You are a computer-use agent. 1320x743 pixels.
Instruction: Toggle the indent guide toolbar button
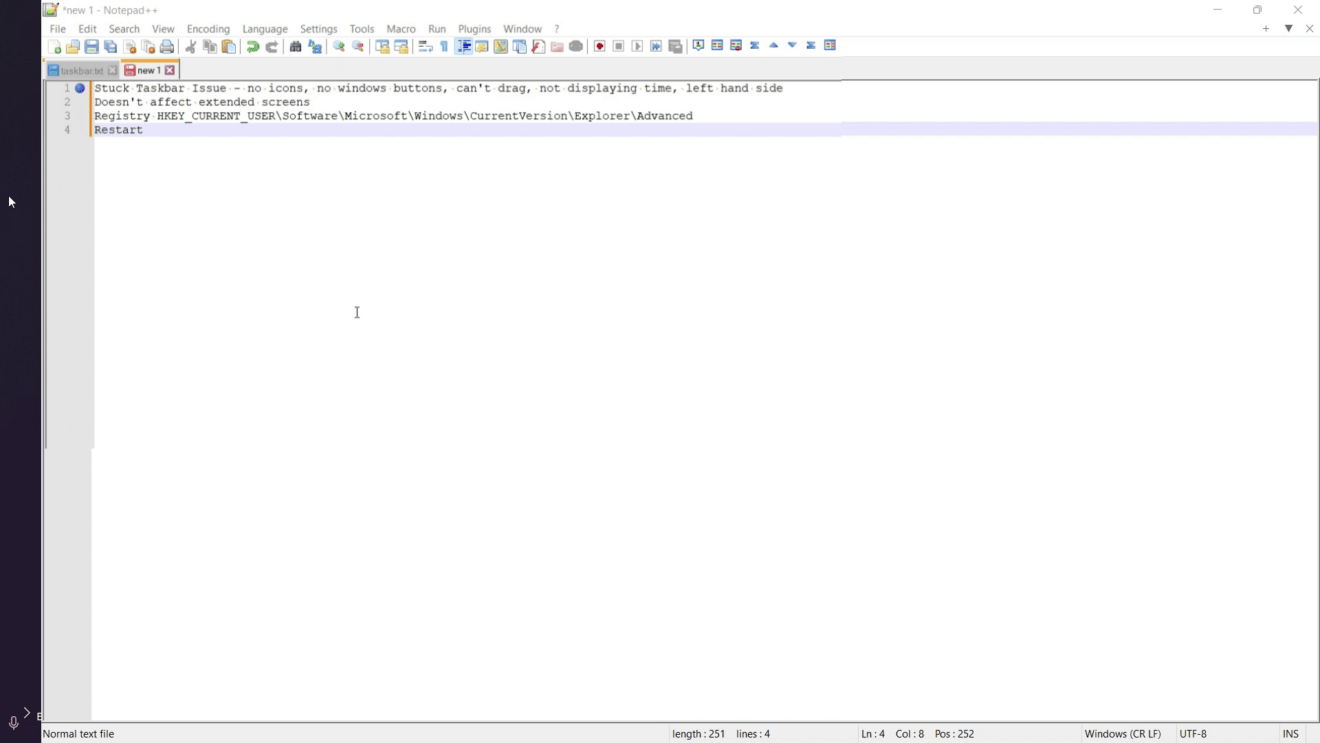pos(463,47)
